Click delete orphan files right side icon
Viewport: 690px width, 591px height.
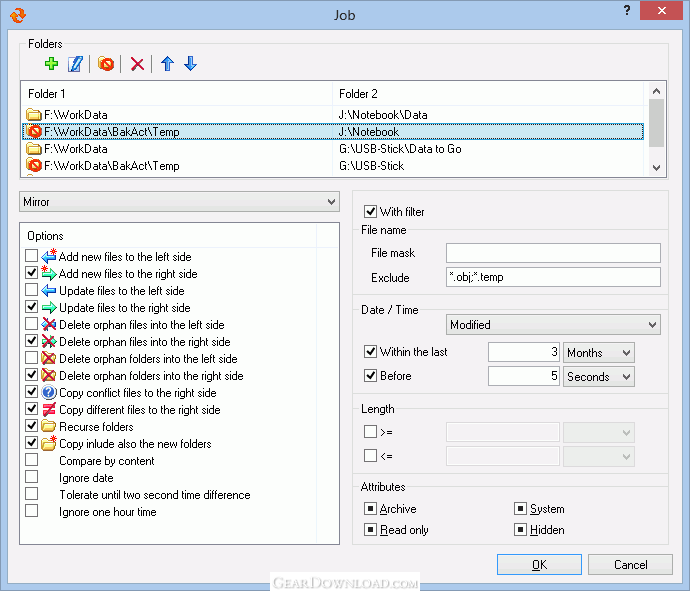49,341
